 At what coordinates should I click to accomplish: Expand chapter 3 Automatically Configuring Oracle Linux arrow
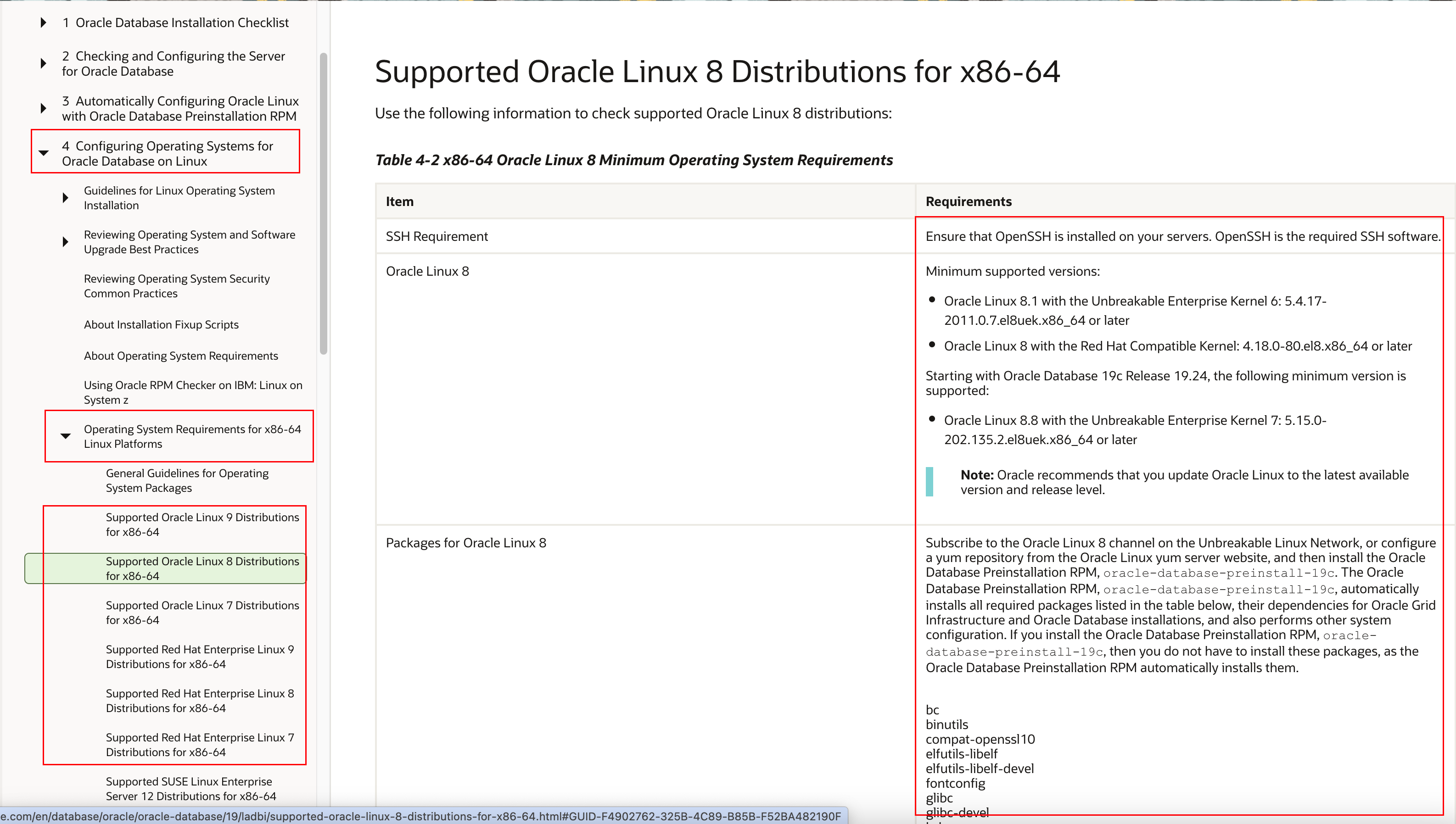[44, 108]
